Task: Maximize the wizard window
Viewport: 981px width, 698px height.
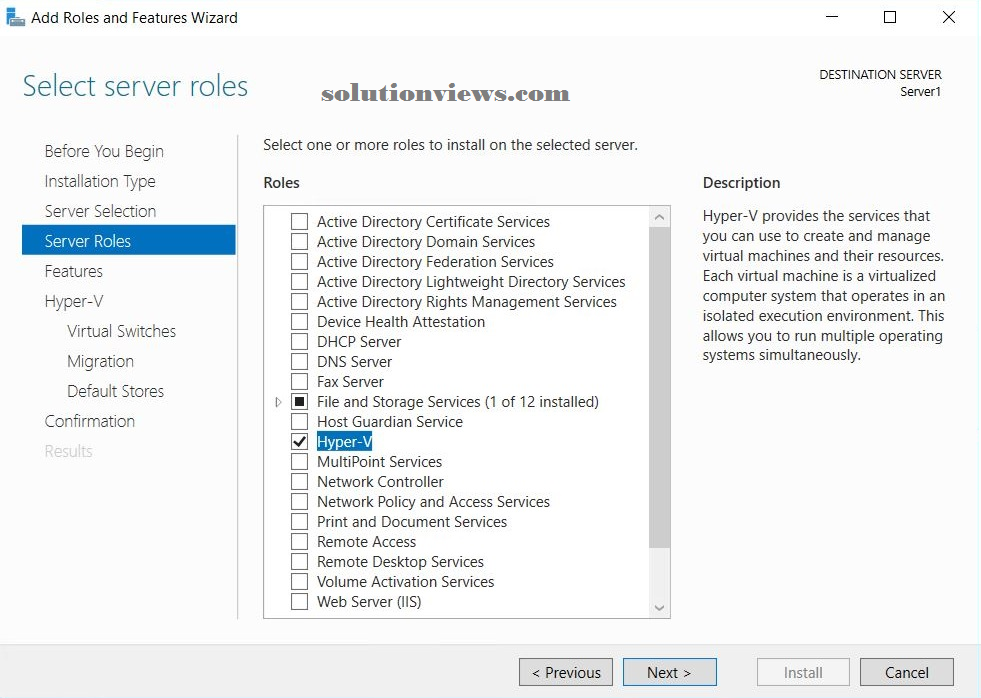Action: 890,17
